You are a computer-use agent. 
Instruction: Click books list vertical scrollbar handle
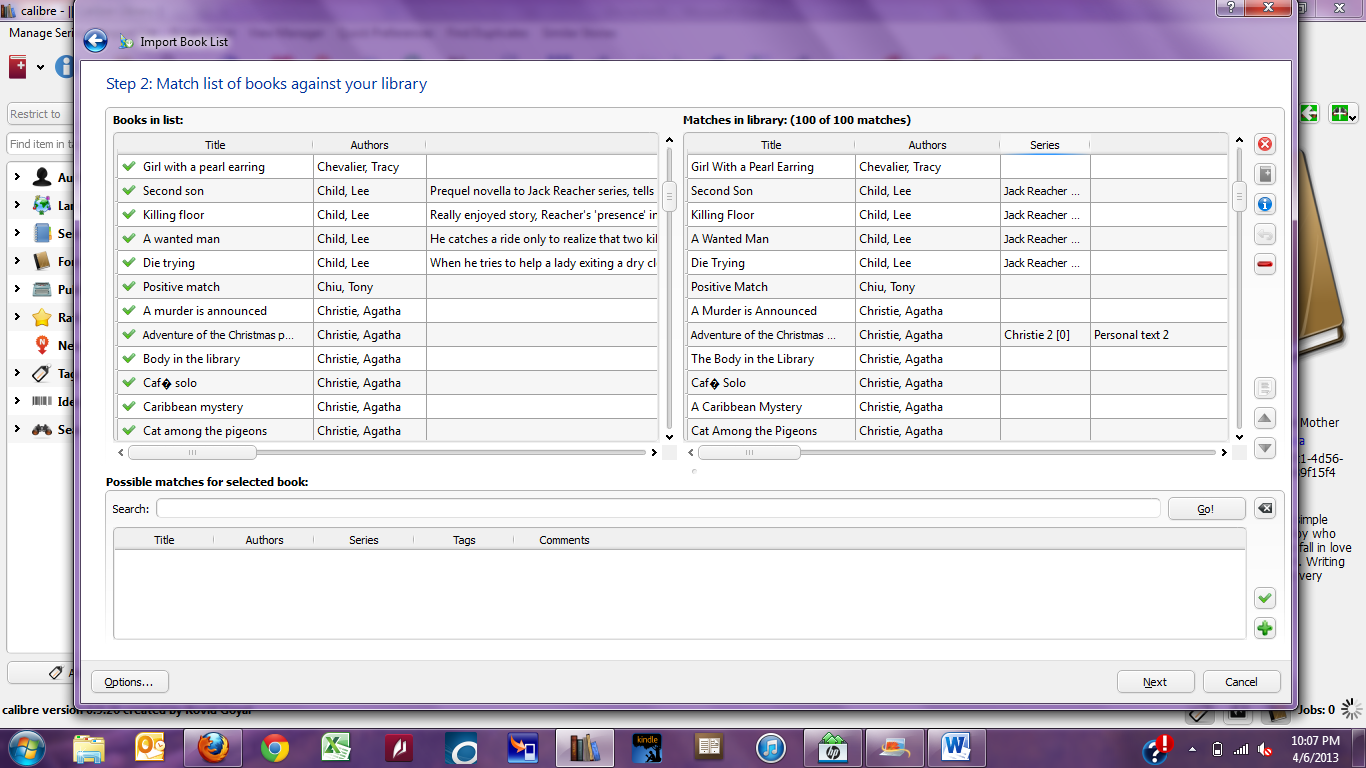click(669, 197)
